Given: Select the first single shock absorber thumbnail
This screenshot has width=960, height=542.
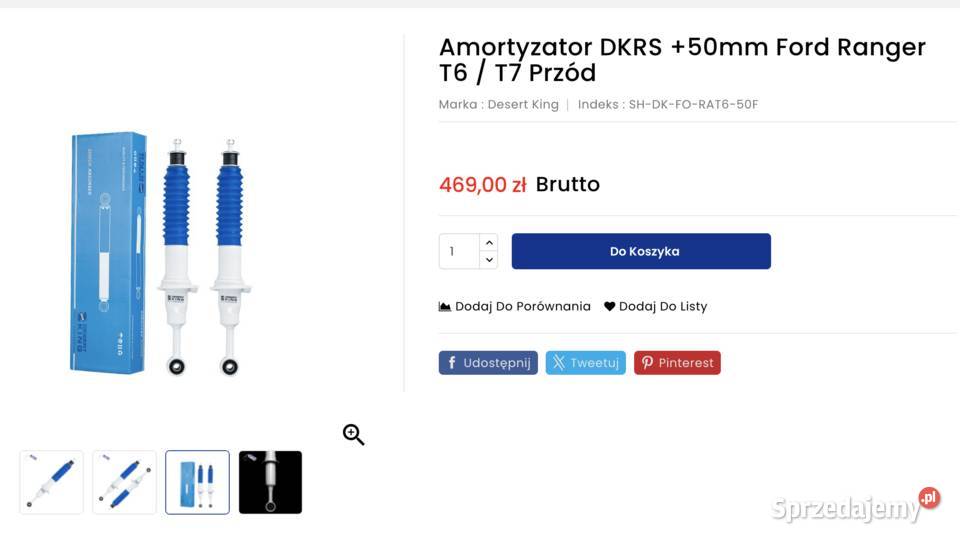Looking at the screenshot, I should coord(51,482).
